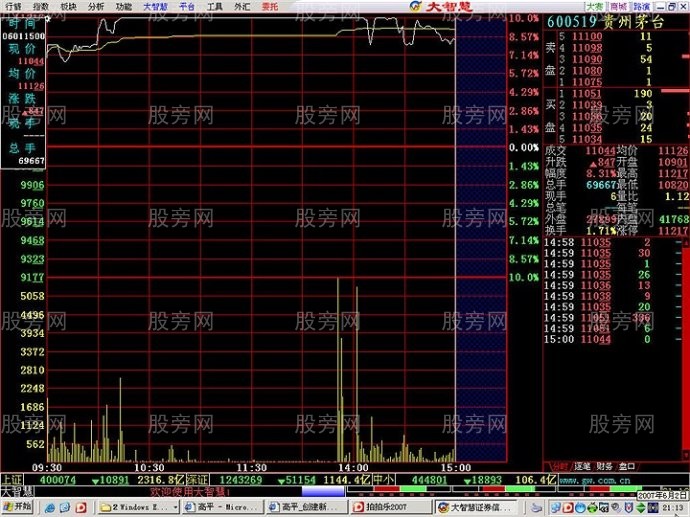
Task: Click the red system tray icon
Action: tap(568, 508)
